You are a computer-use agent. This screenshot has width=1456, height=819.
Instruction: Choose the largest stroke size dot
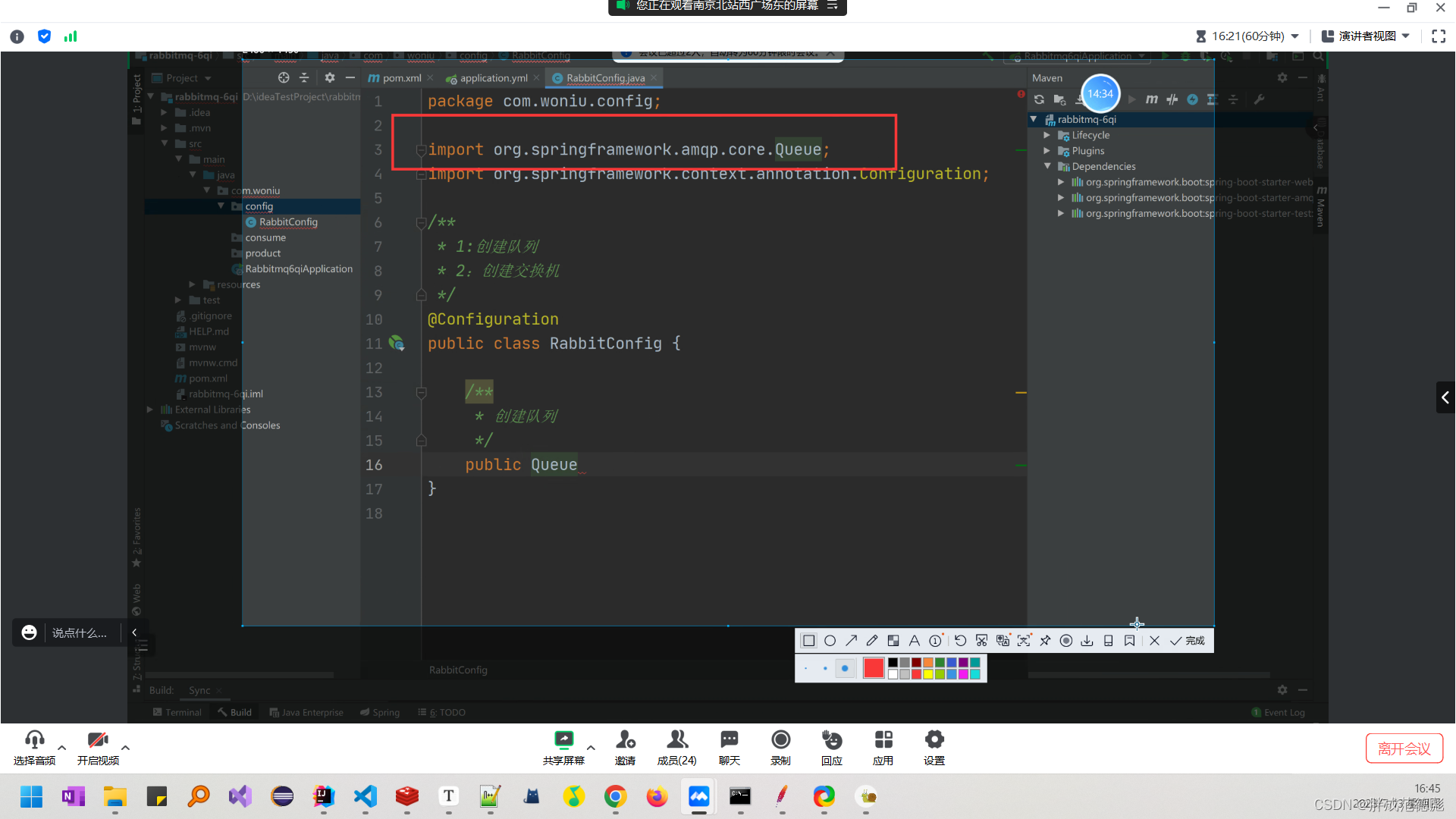(x=845, y=668)
